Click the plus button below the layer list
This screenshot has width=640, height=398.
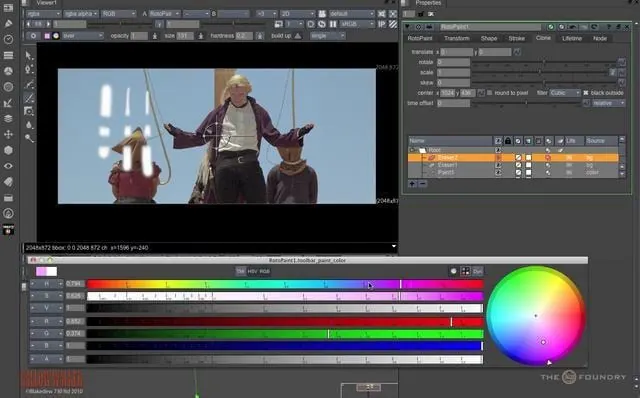tap(412, 184)
